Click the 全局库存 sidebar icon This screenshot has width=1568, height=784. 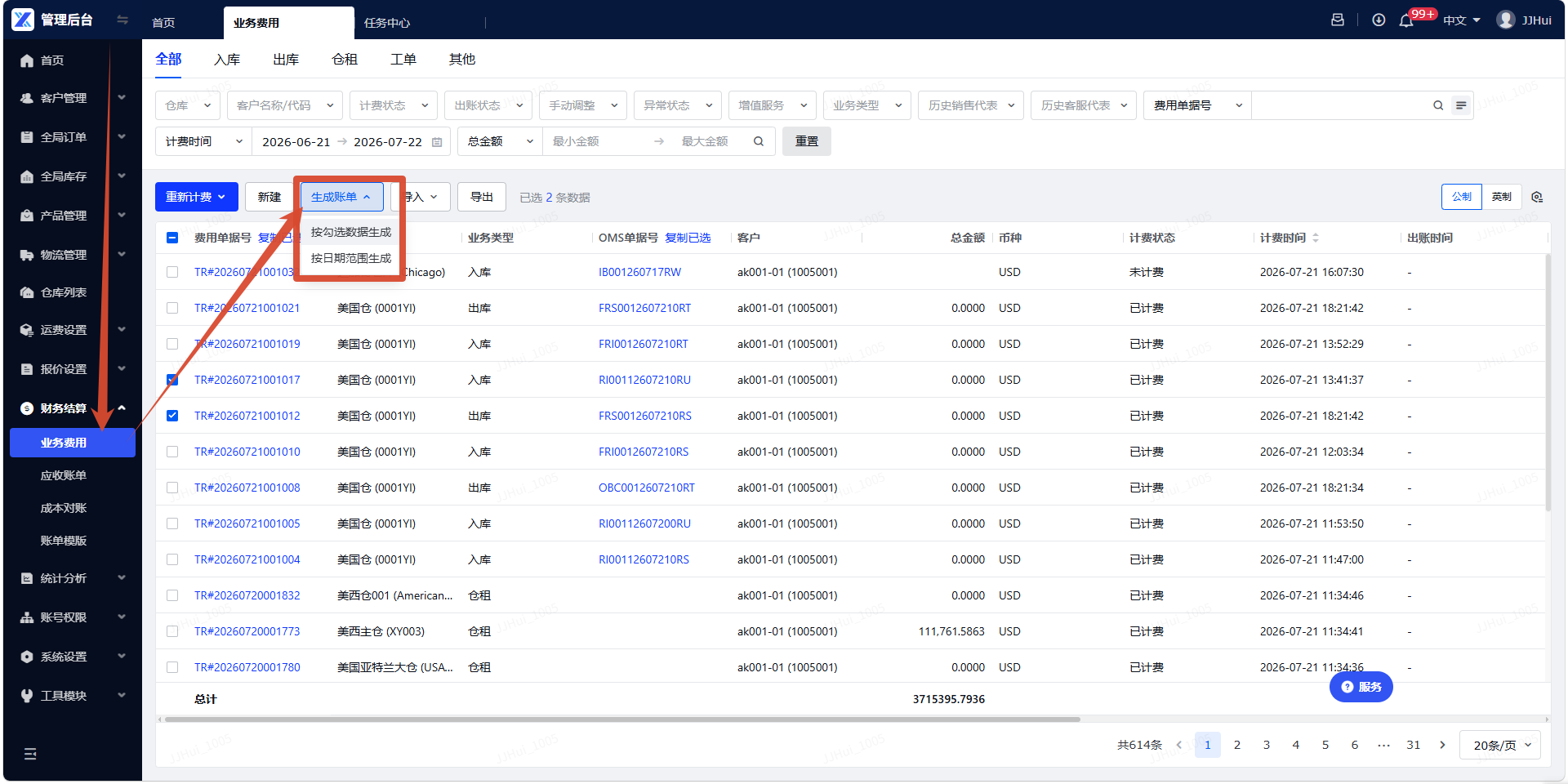point(27,176)
